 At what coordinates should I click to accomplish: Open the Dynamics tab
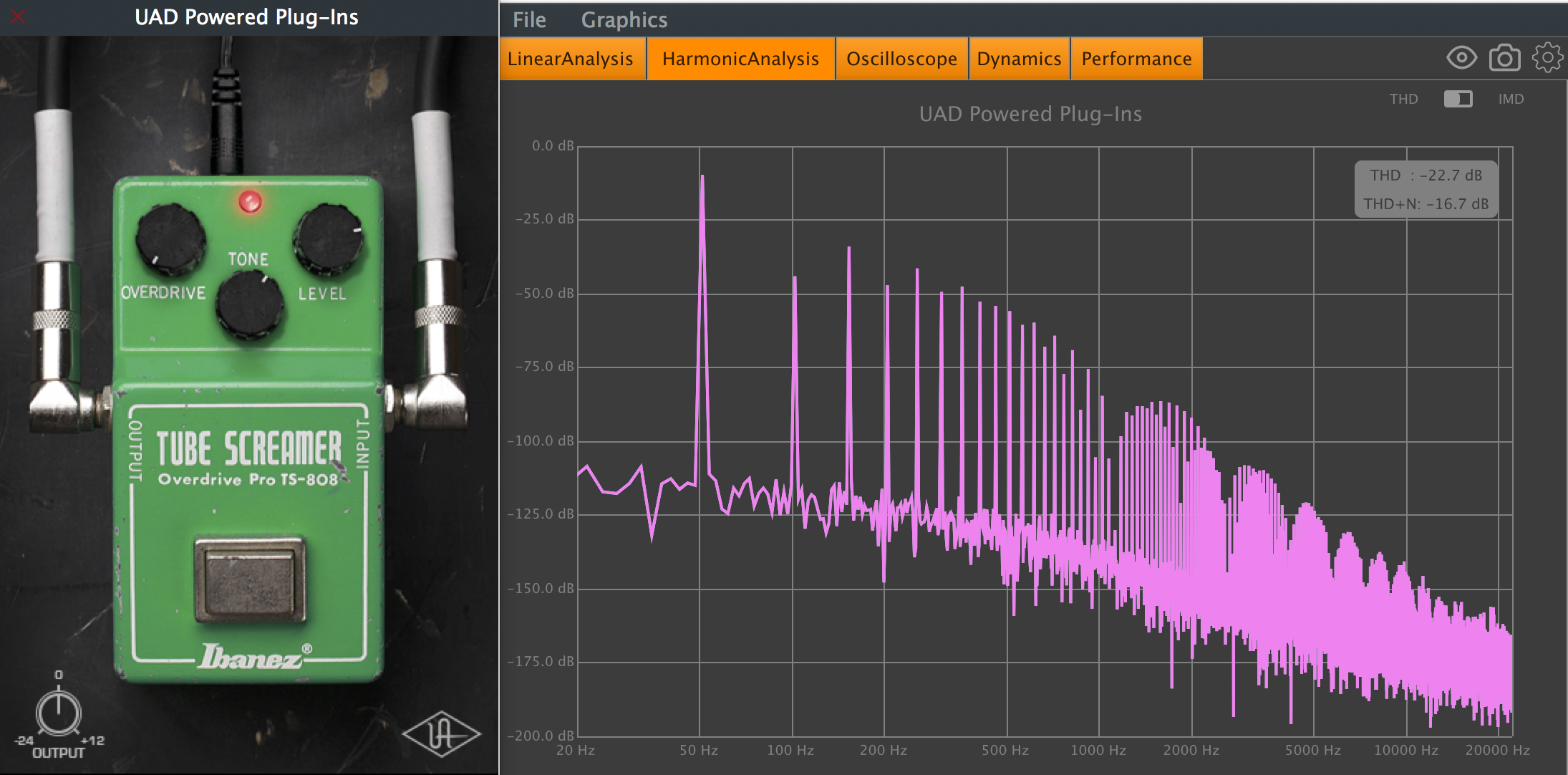[1019, 59]
